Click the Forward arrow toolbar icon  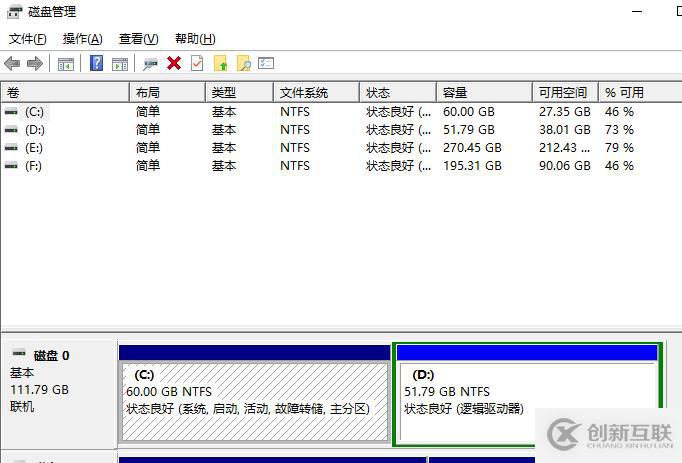[35, 64]
